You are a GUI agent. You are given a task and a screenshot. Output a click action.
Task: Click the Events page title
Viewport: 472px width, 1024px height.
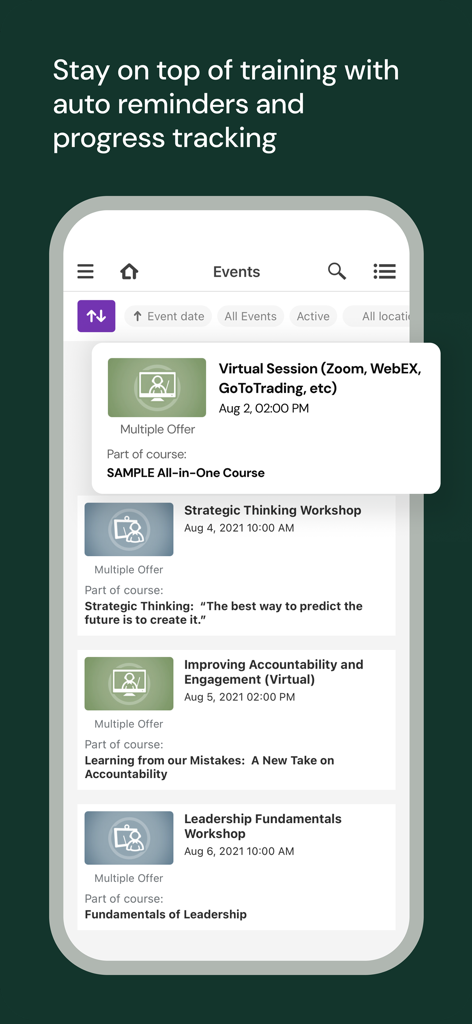(236, 272)
